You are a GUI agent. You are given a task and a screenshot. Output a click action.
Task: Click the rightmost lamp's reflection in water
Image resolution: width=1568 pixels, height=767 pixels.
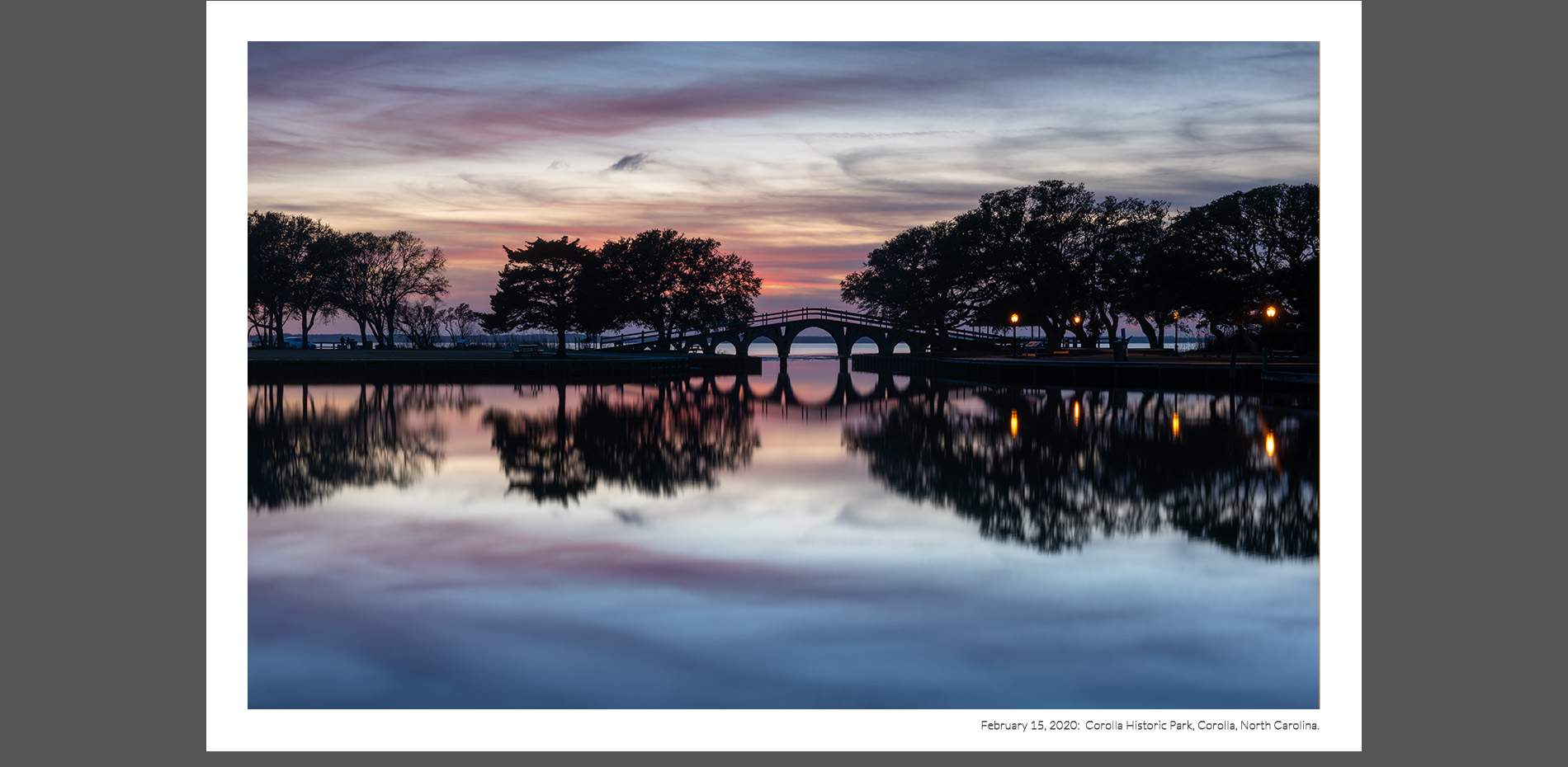tap(1270, 445)
